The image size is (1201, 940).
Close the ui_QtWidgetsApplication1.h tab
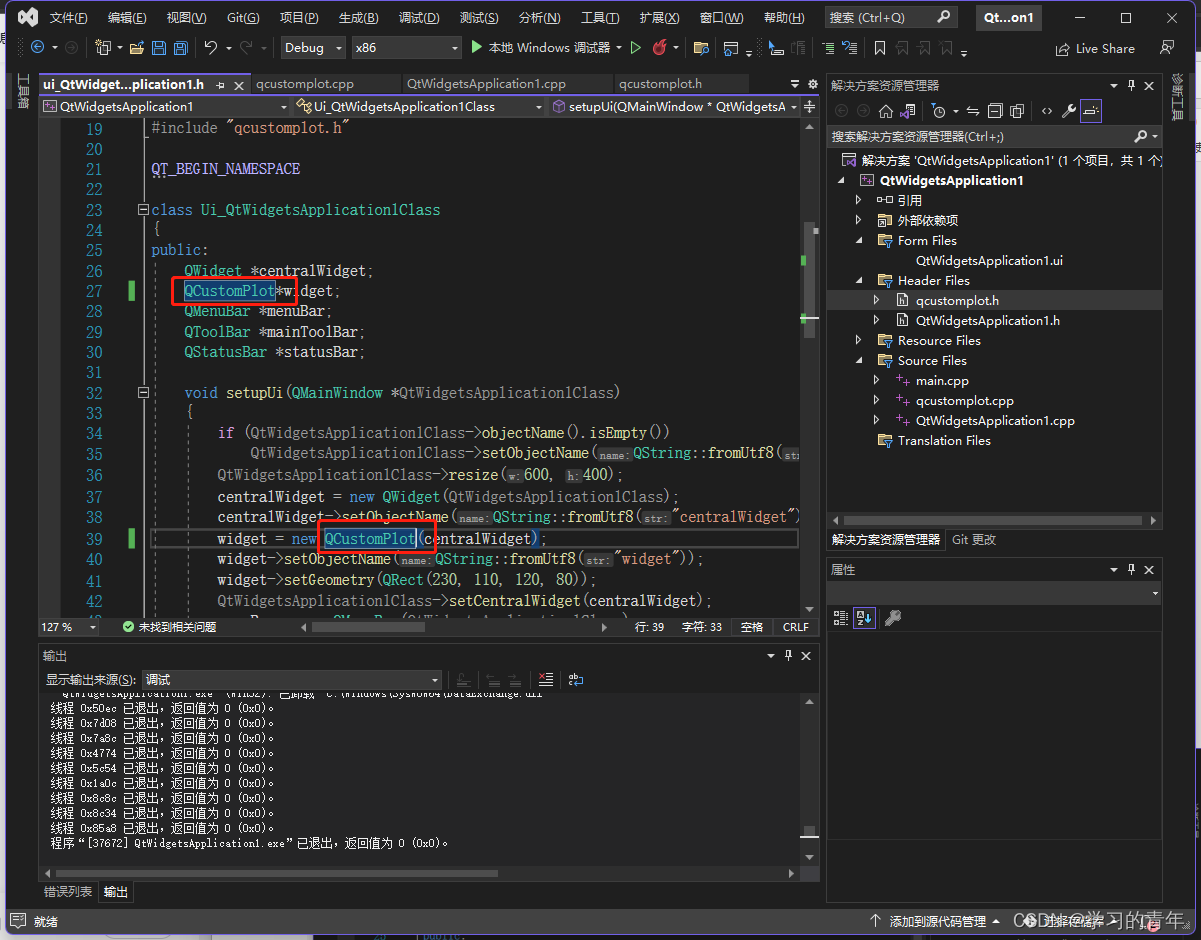[238, 85]
